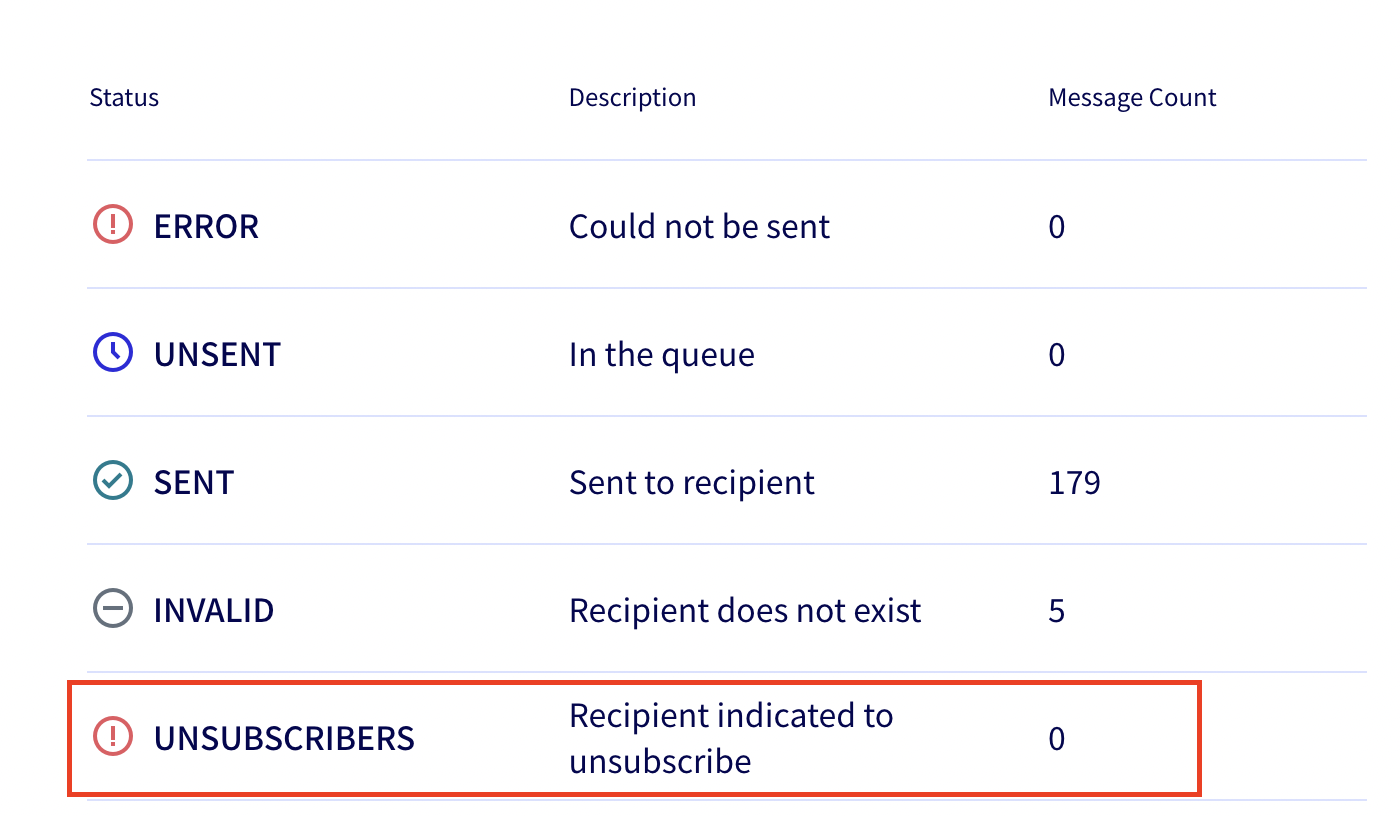Click the SENT checkmark icon

[112, 481]
